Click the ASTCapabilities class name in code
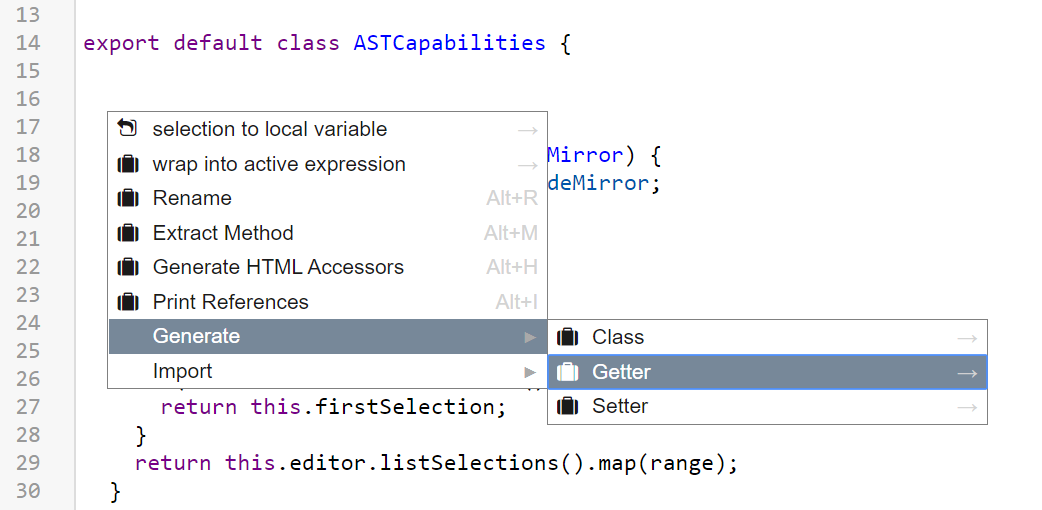Viewport: 1042px width, 510px height. pyautogui.click(x=449, y=43)
